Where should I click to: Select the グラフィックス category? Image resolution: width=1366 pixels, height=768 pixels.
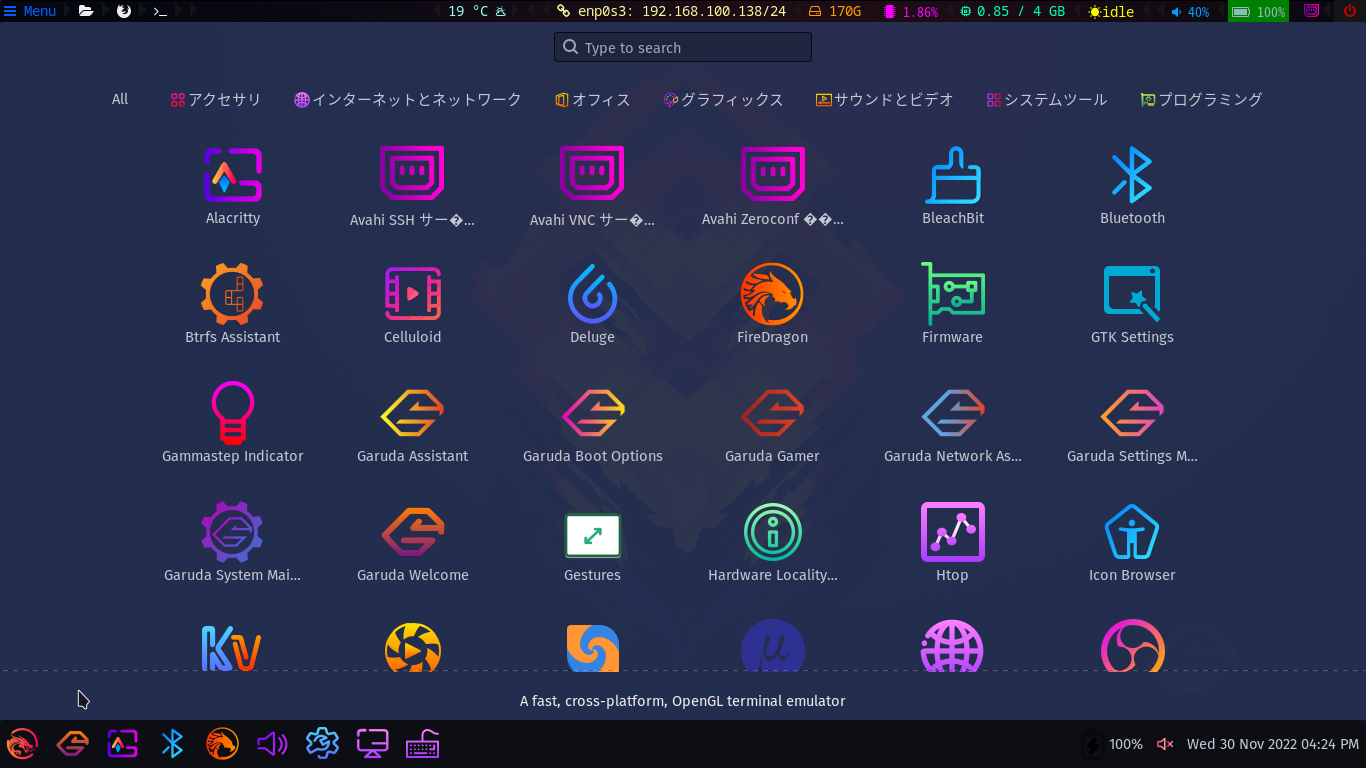tap(722, 99)
